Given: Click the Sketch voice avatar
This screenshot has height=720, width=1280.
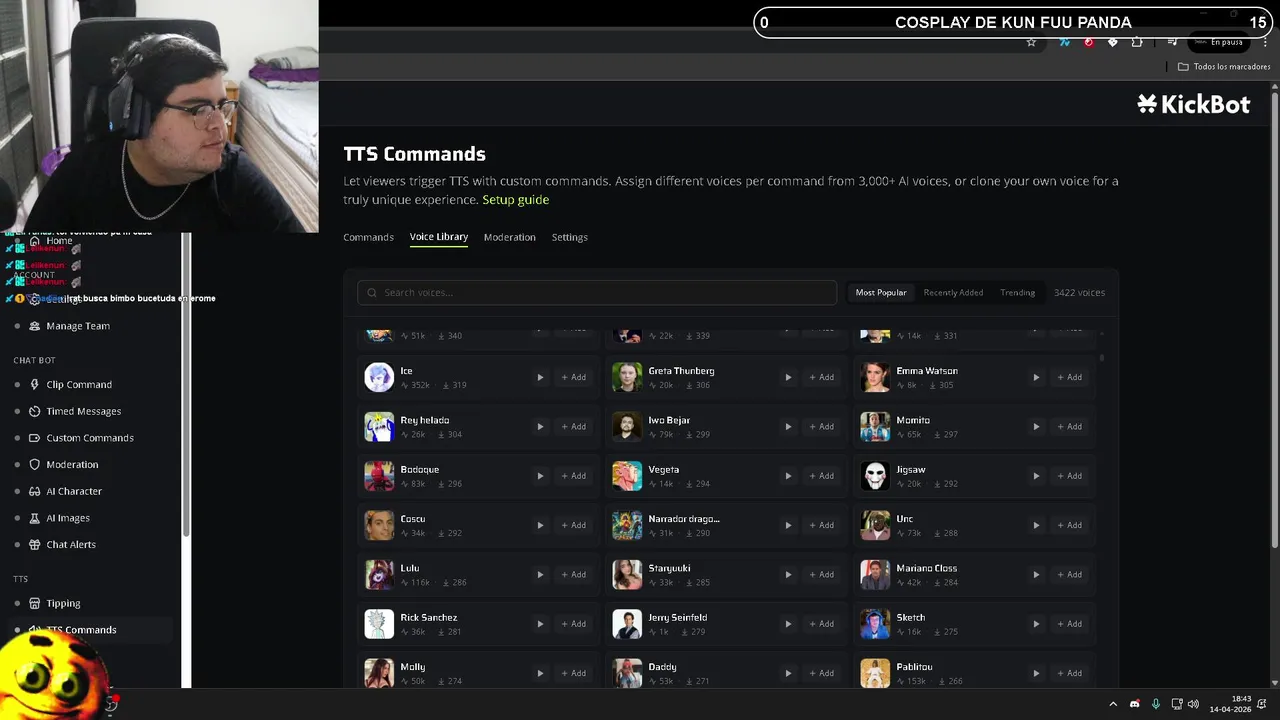Looking at the screenshot, I should pos(875,624).
